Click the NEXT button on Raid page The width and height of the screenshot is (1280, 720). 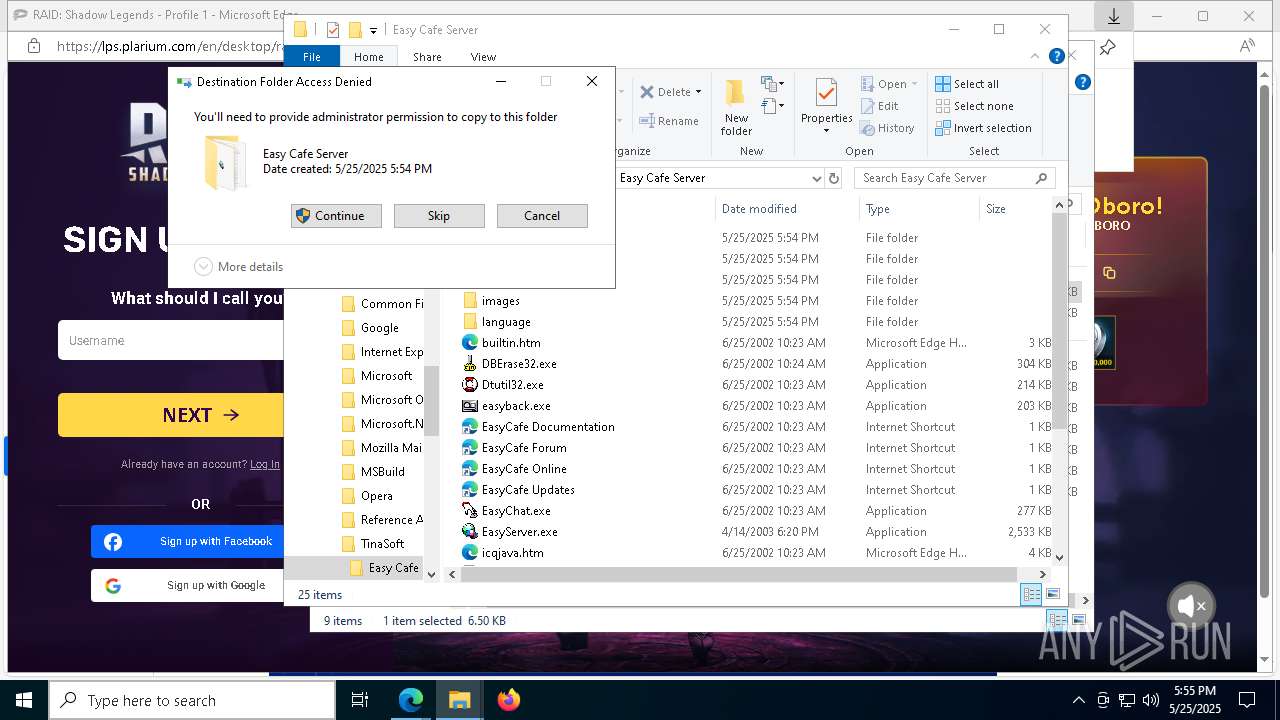[x=200, y=415]
